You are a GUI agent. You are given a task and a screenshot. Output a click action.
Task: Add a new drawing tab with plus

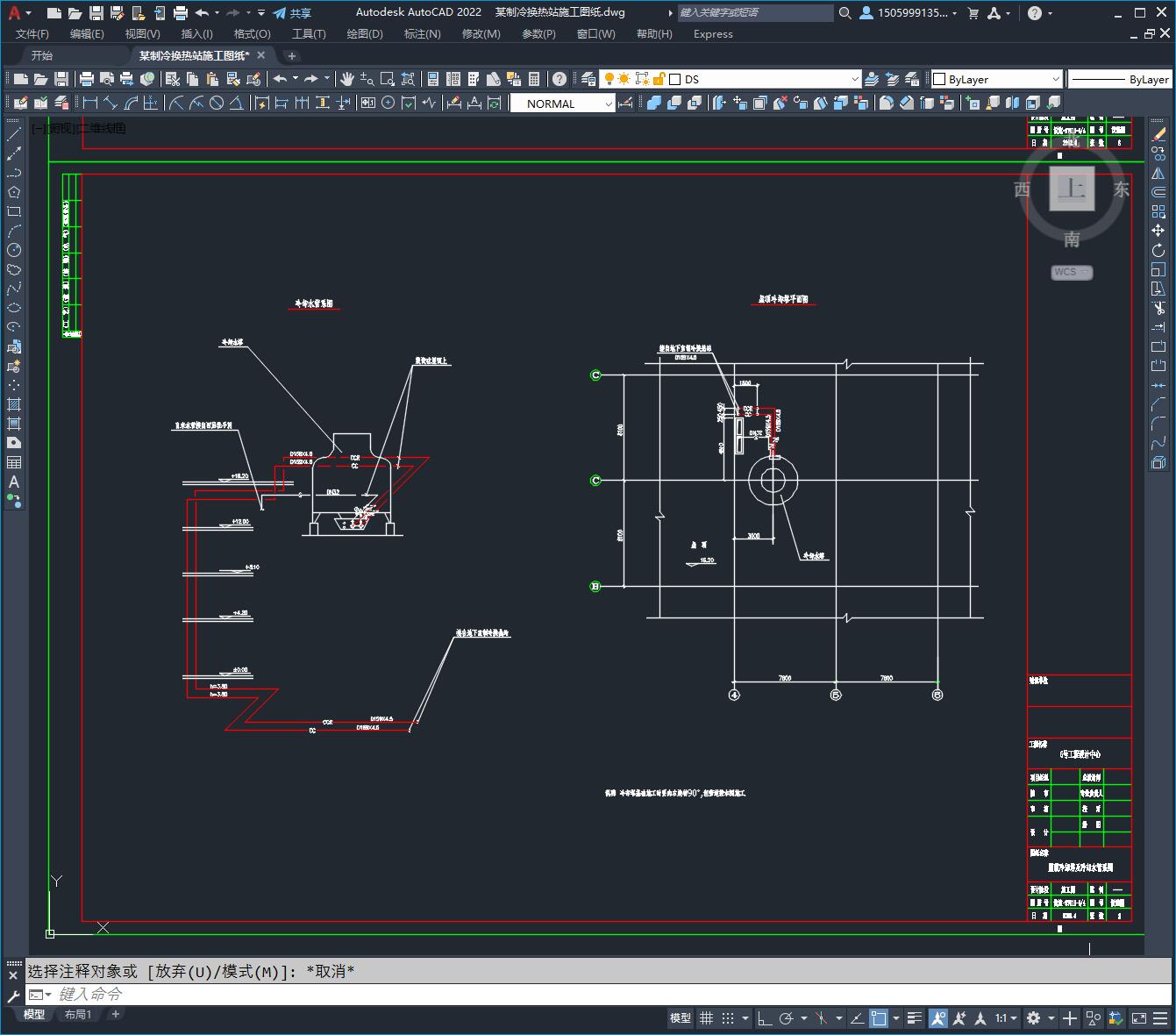click(292, 55)
